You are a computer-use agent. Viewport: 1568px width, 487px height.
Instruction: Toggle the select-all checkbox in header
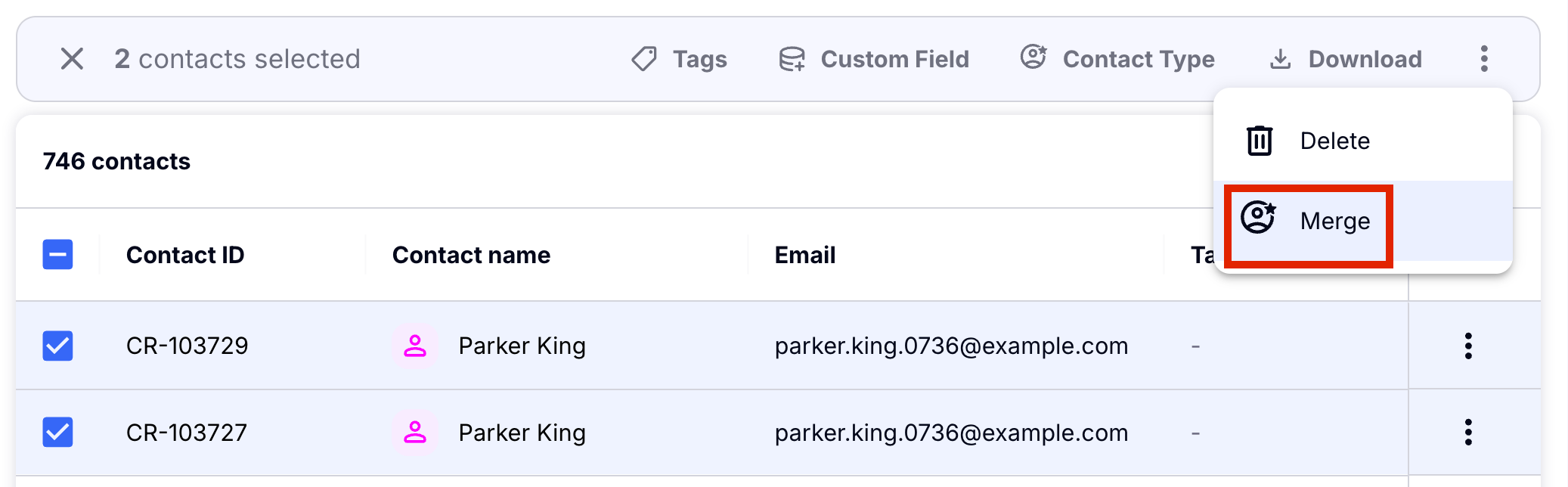tap(57, 255)
